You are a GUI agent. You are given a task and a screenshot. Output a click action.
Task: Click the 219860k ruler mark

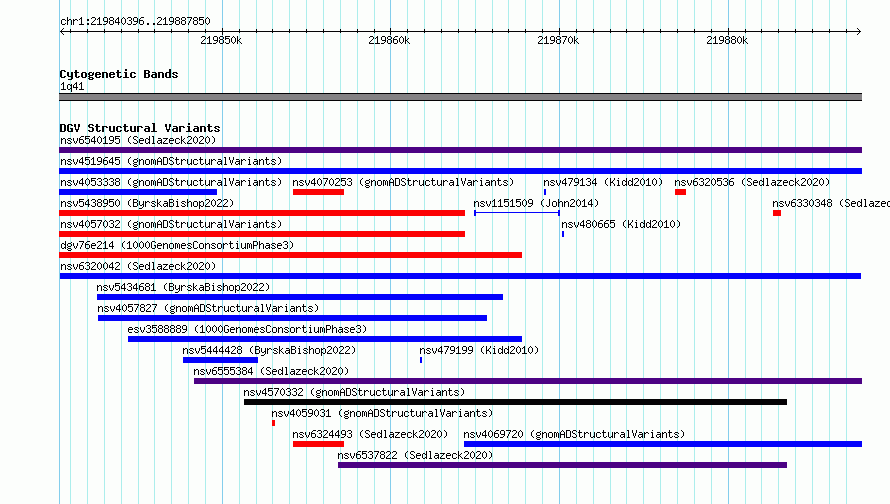click(x=389, y=40)
